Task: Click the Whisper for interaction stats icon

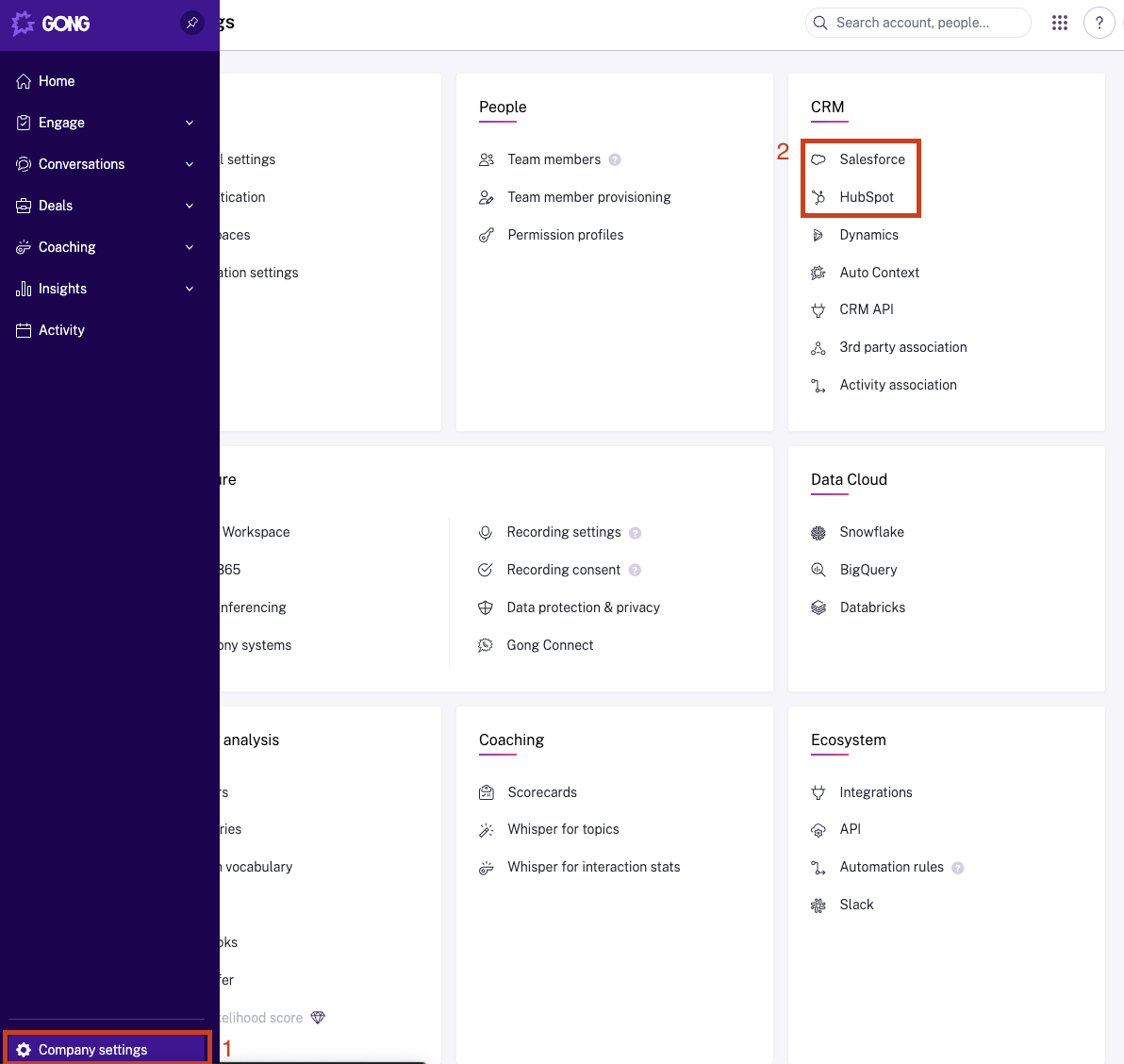Action: tap(486, 868)
